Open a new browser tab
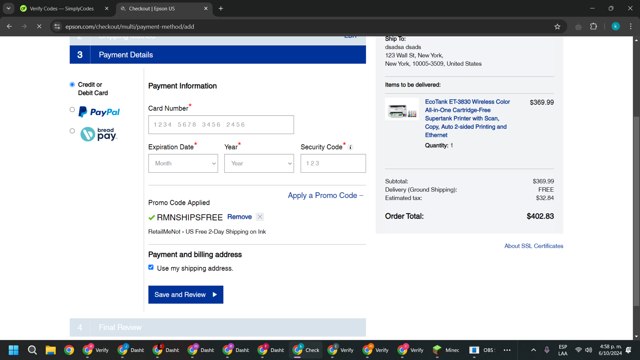640x360 pixels. 221,9
